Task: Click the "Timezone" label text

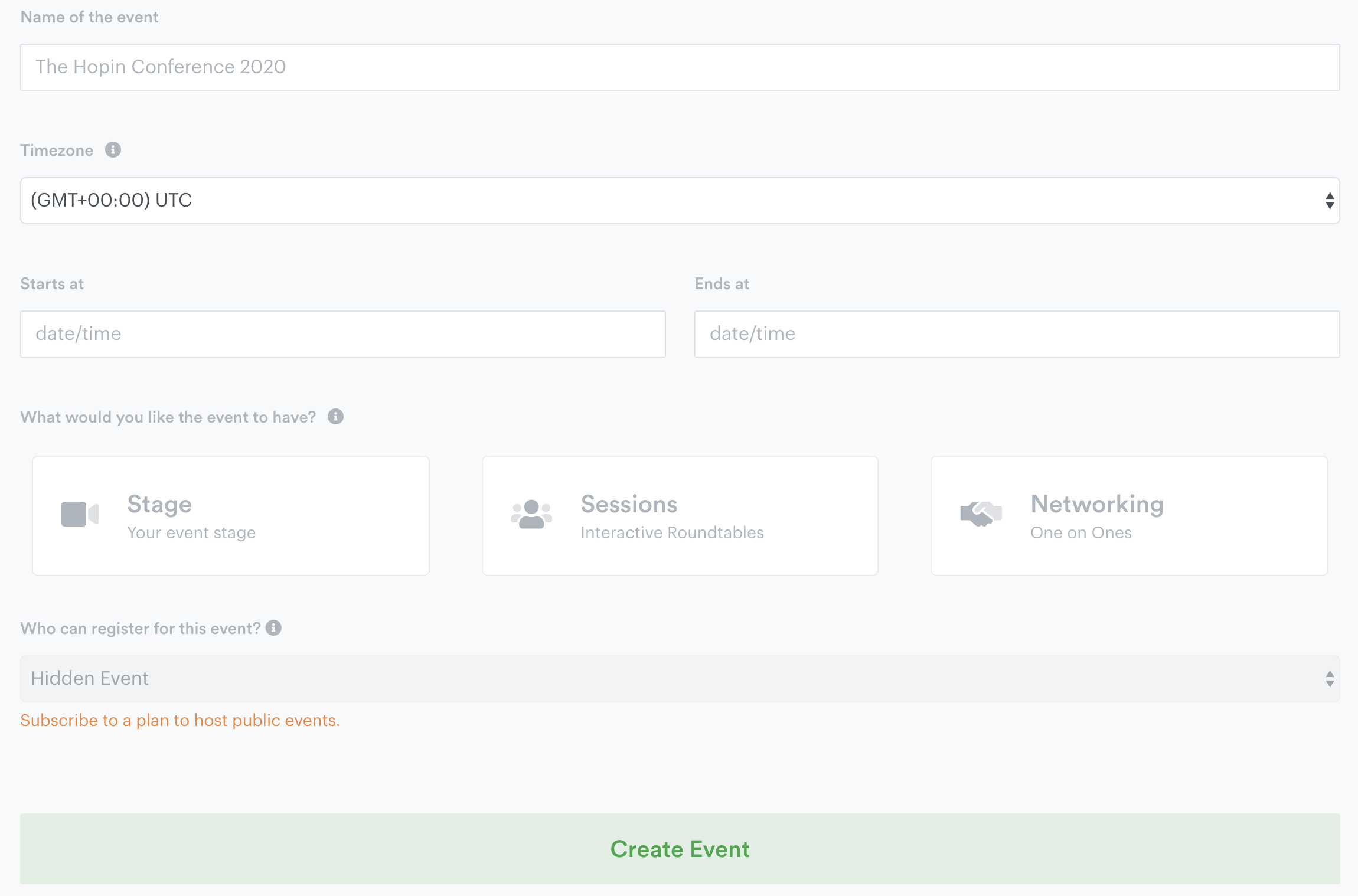Action: point(57,151)
